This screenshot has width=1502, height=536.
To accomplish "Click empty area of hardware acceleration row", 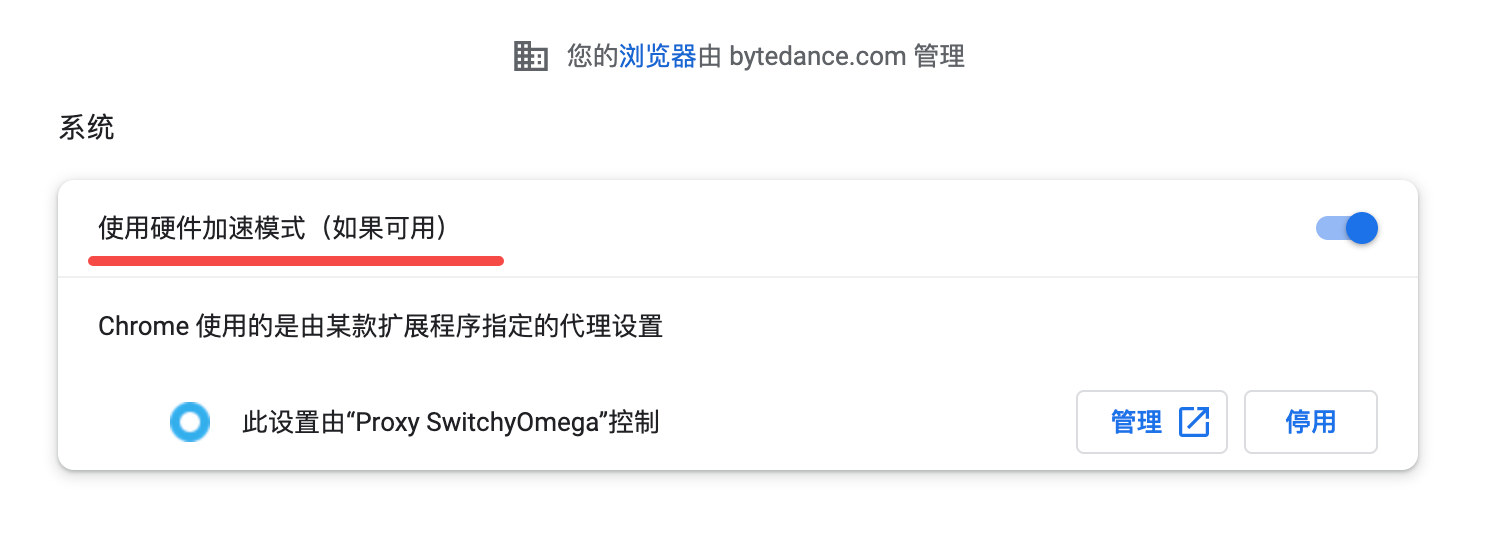I will pos(880,228).
